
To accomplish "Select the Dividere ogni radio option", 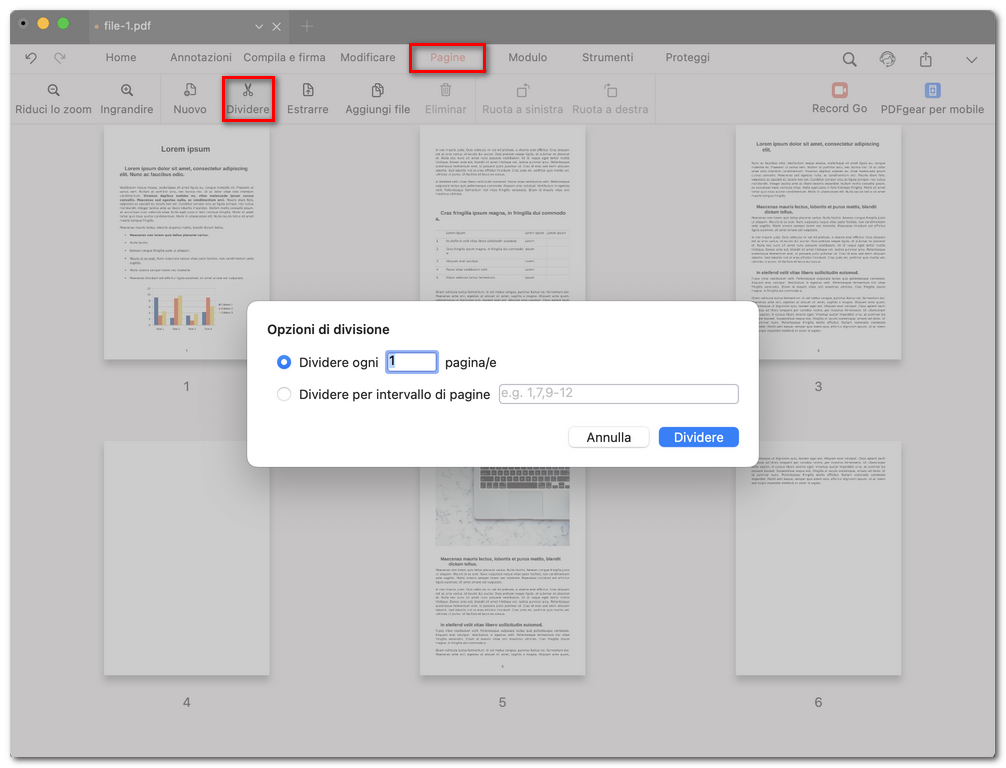I will click(x=283, y=362).
